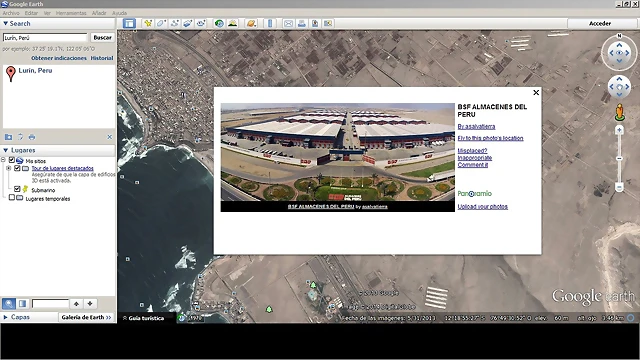Open the email envelope toolbar icon
This screenshot has width=640, height=360.
click(x=288, y=24)
